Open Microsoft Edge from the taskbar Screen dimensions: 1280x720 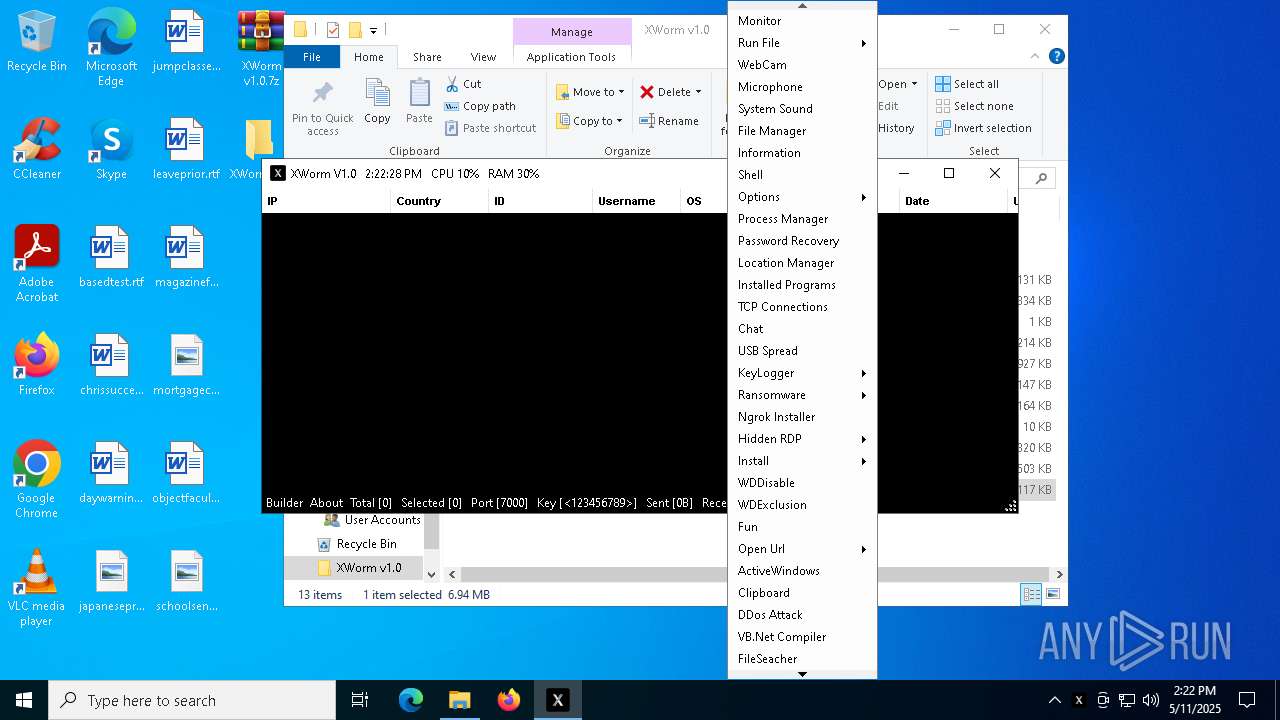[411, 700]
